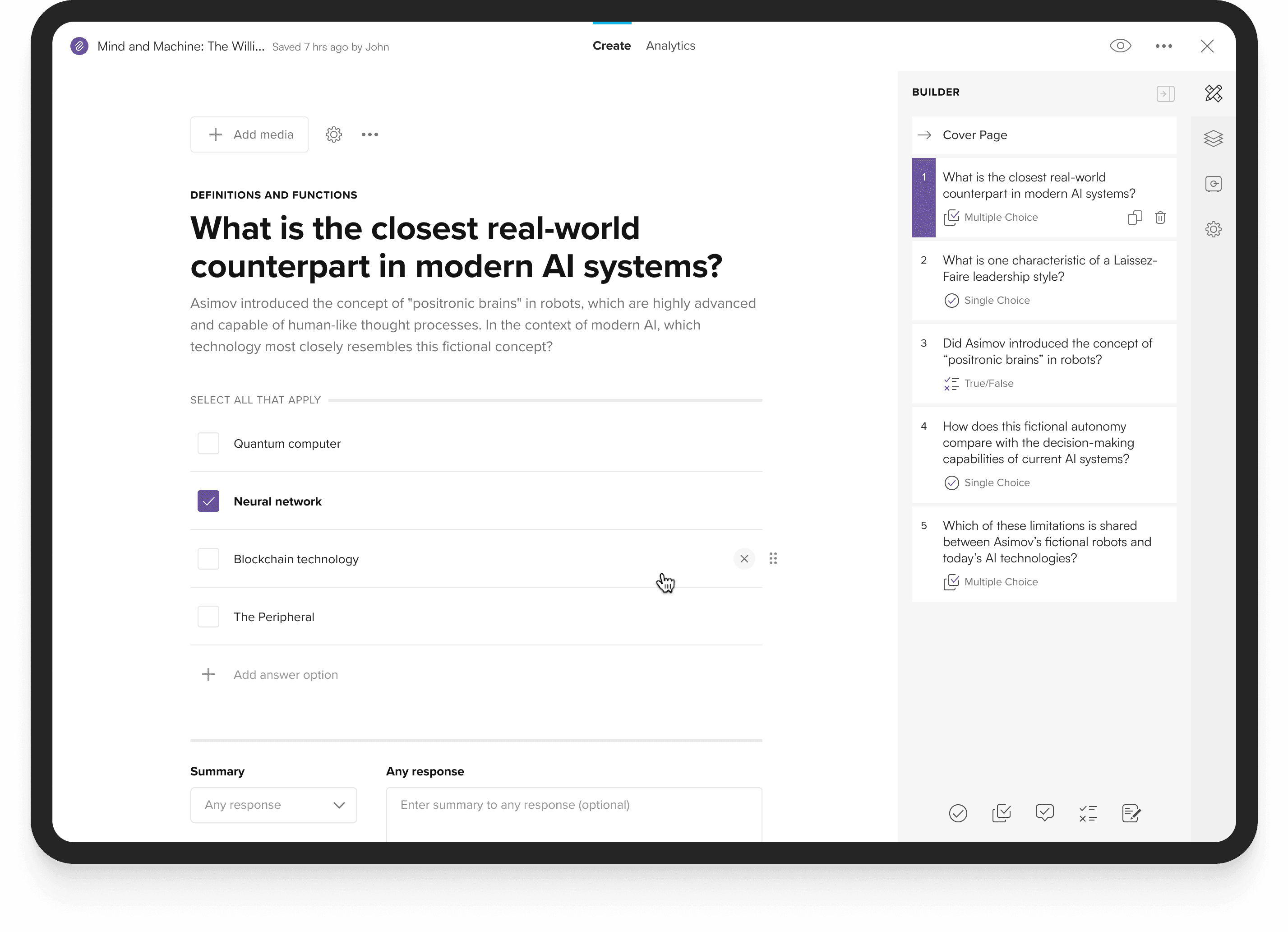Screen dimensions: 1288x932
Task: Delete question 1 using trash icon
Action: [1160, 218]
